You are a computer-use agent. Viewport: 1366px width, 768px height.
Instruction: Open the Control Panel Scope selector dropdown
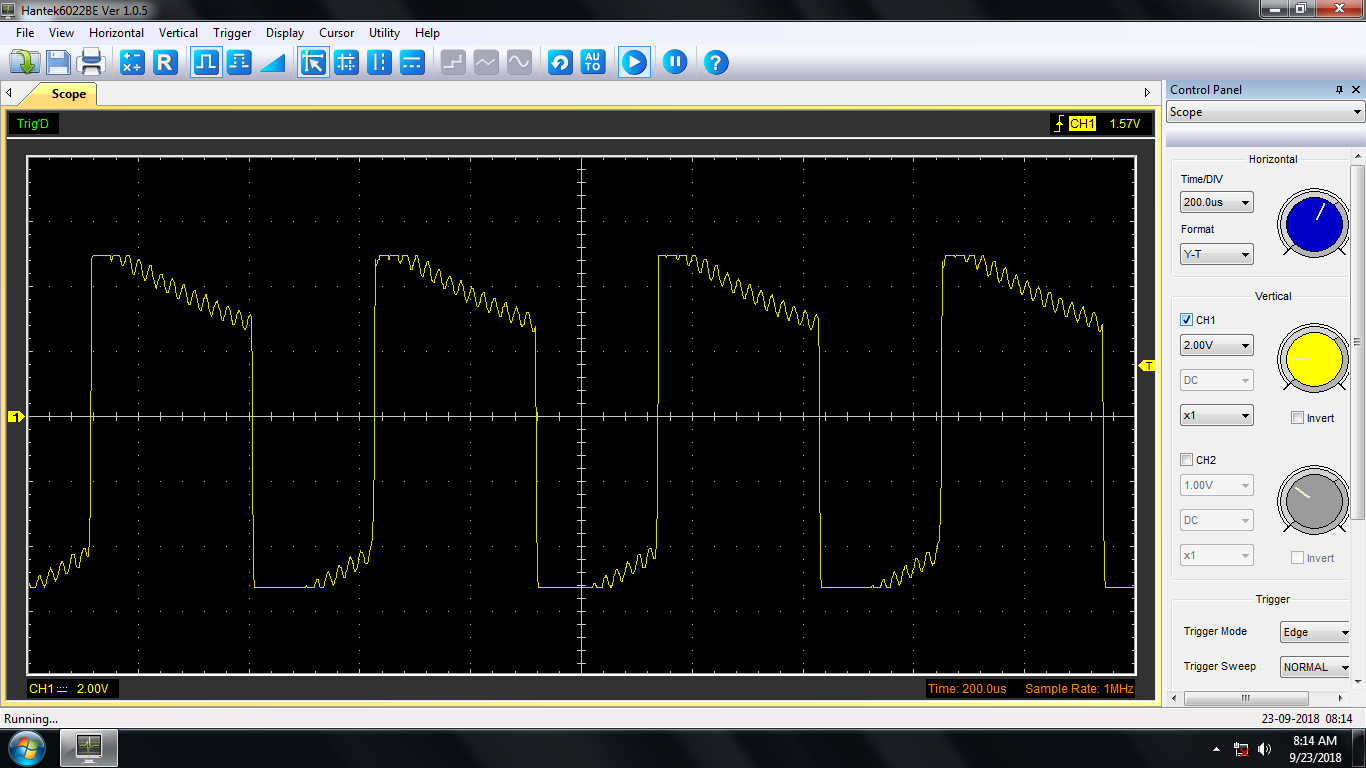[x=1265, y=112]
